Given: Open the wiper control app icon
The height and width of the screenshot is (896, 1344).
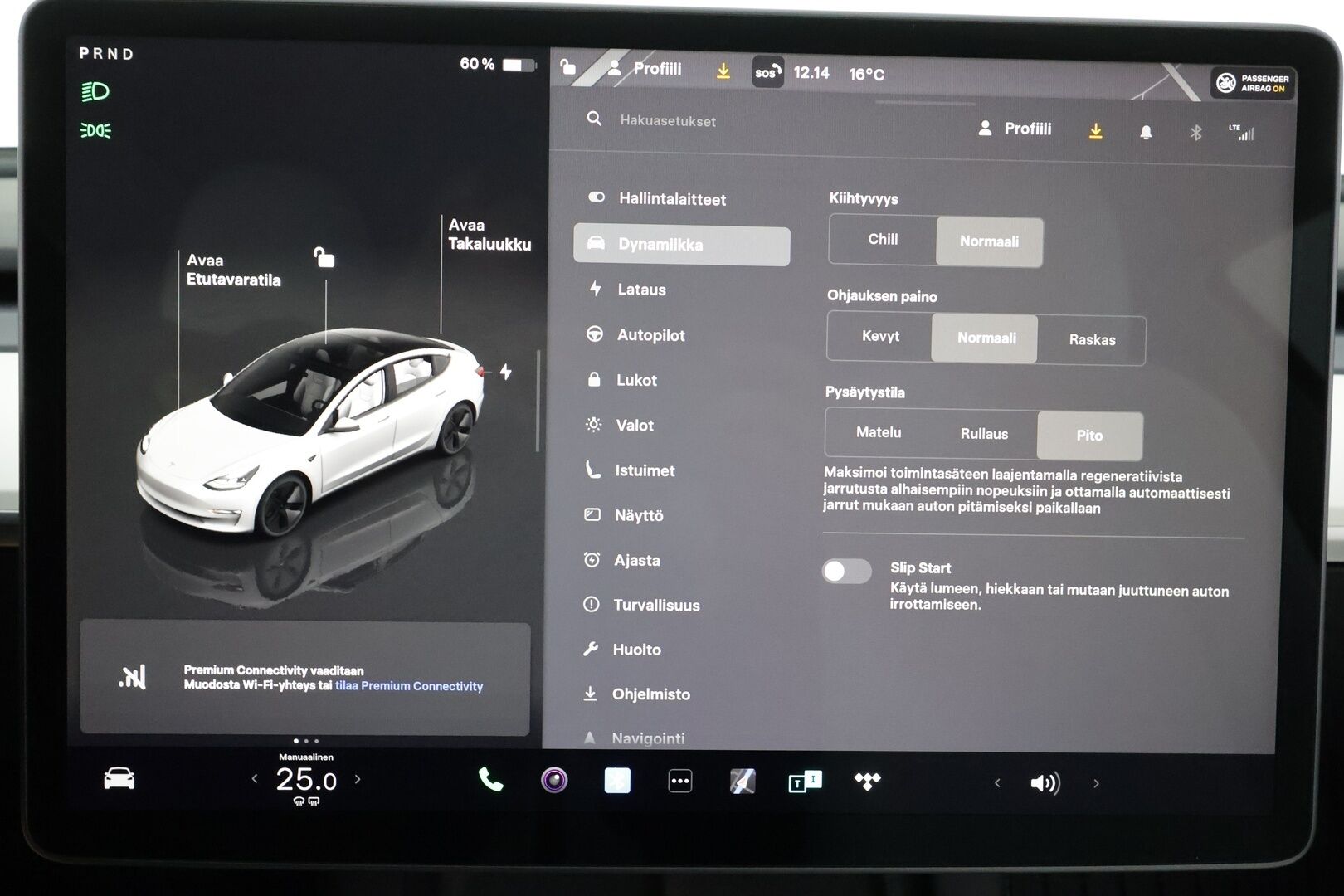Looking at the screenshot, I should point(743,781).
